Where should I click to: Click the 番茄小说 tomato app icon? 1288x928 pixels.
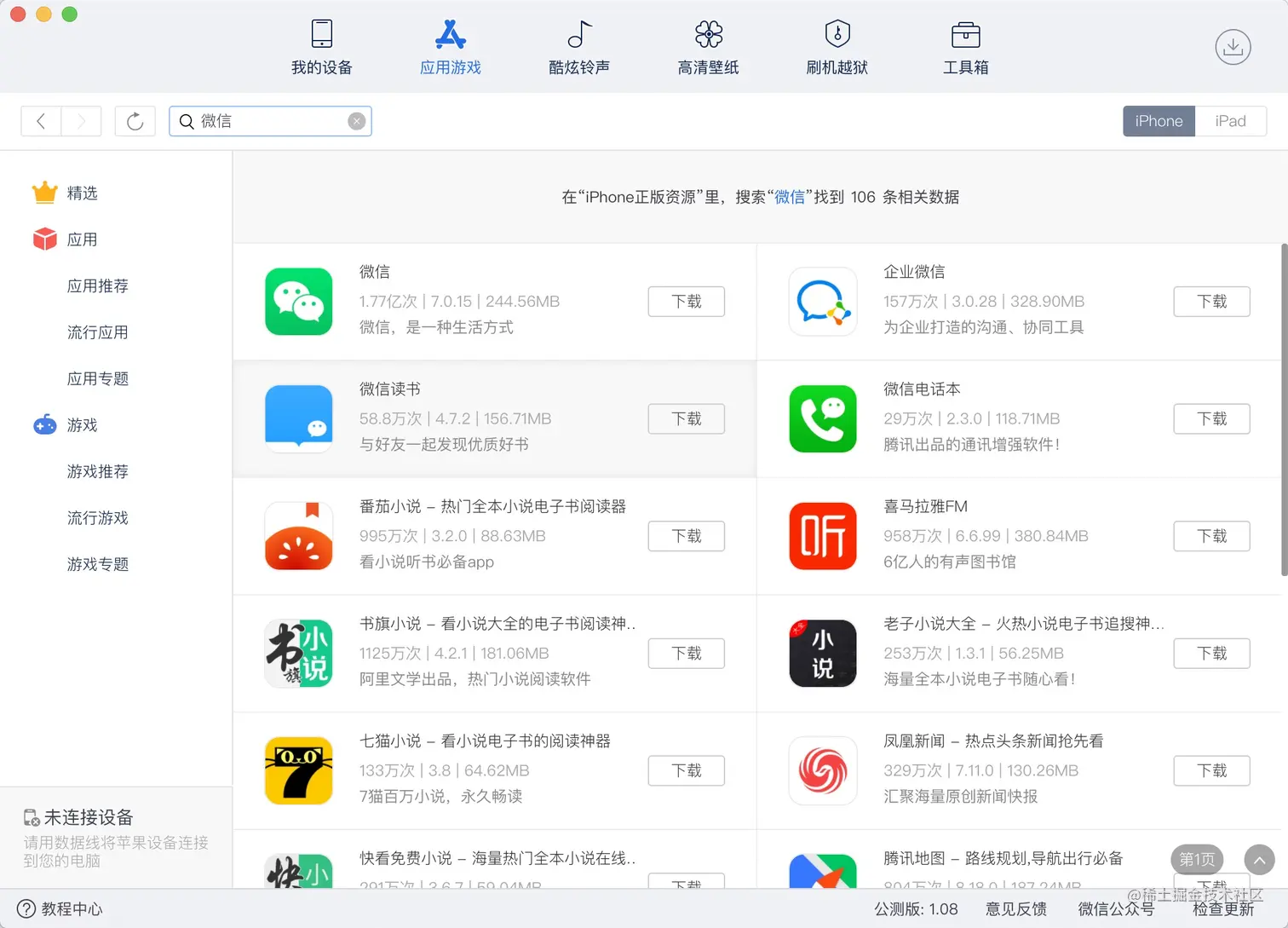298,536
